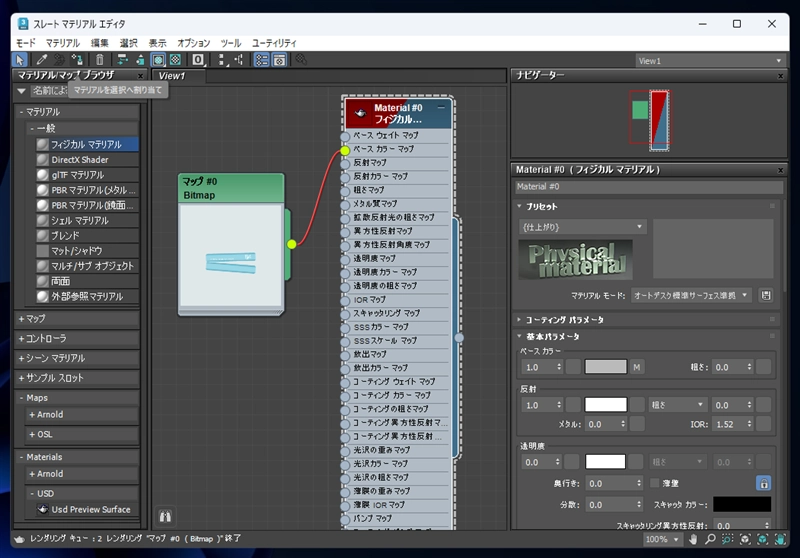Click the black scatter color swatch

(741, 505)
